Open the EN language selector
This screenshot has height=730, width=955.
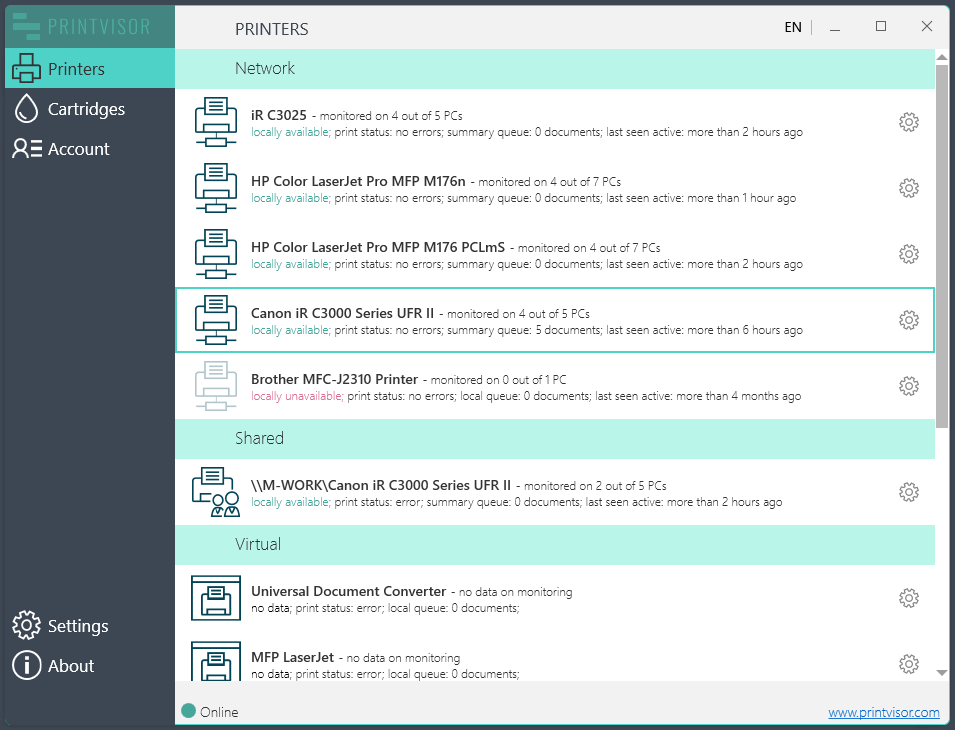792,27
